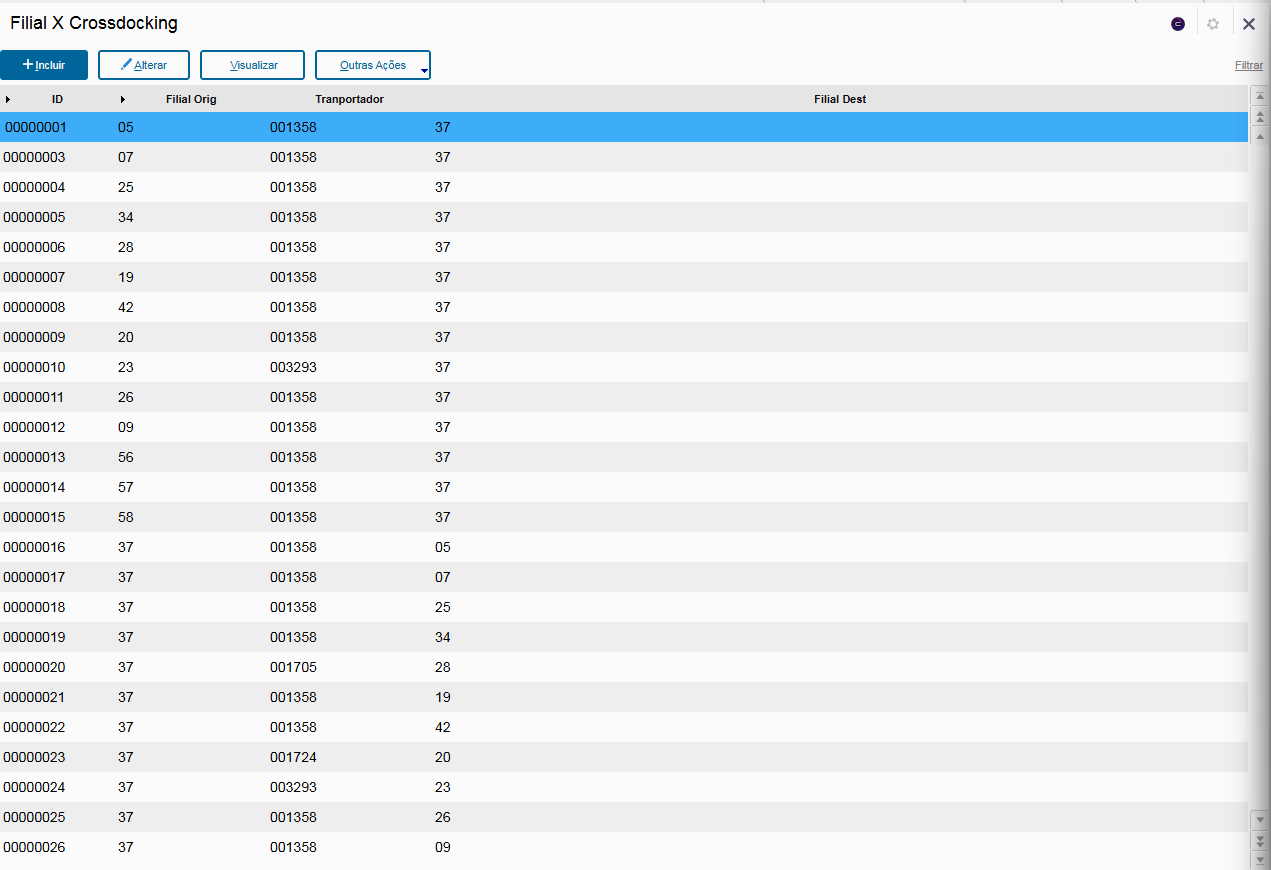Viewport: 1271px width, 870px height.
Task: Click the Filial Dest column header
Action: click(840, 99)
